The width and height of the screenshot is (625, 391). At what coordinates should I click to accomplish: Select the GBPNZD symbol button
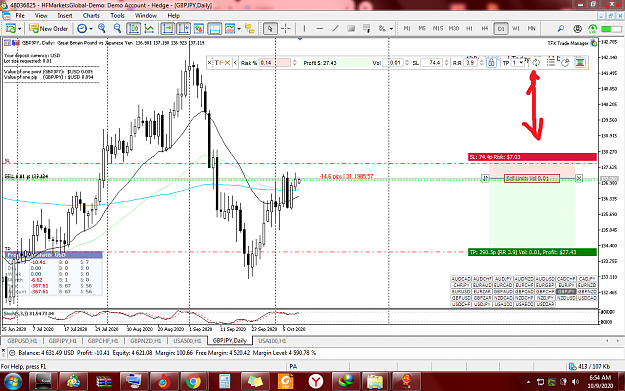(587, 292)
